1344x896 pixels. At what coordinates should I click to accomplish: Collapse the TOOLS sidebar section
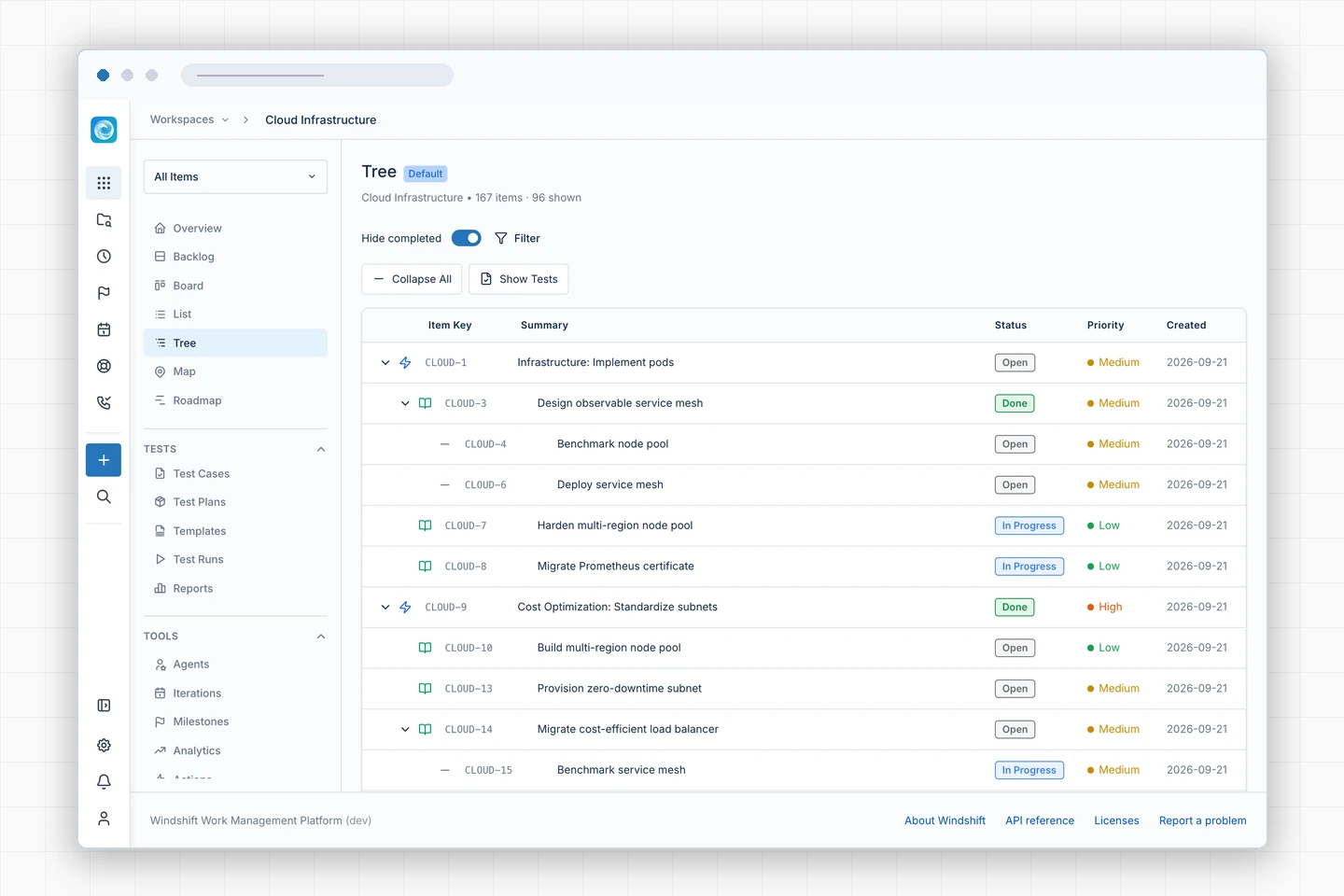tap(321, 637)
